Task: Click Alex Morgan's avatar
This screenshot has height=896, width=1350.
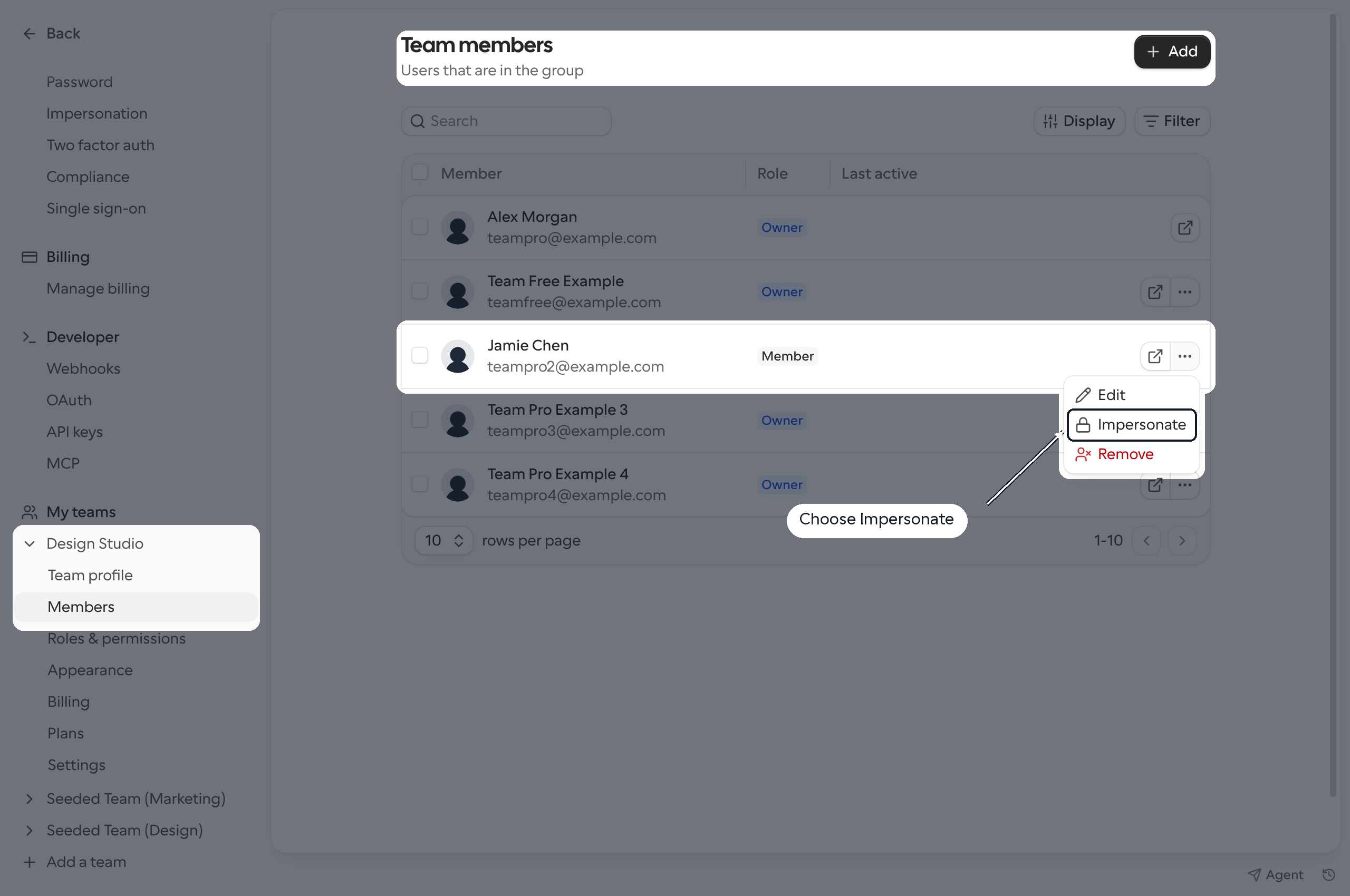Action: (x=457, y=228)
